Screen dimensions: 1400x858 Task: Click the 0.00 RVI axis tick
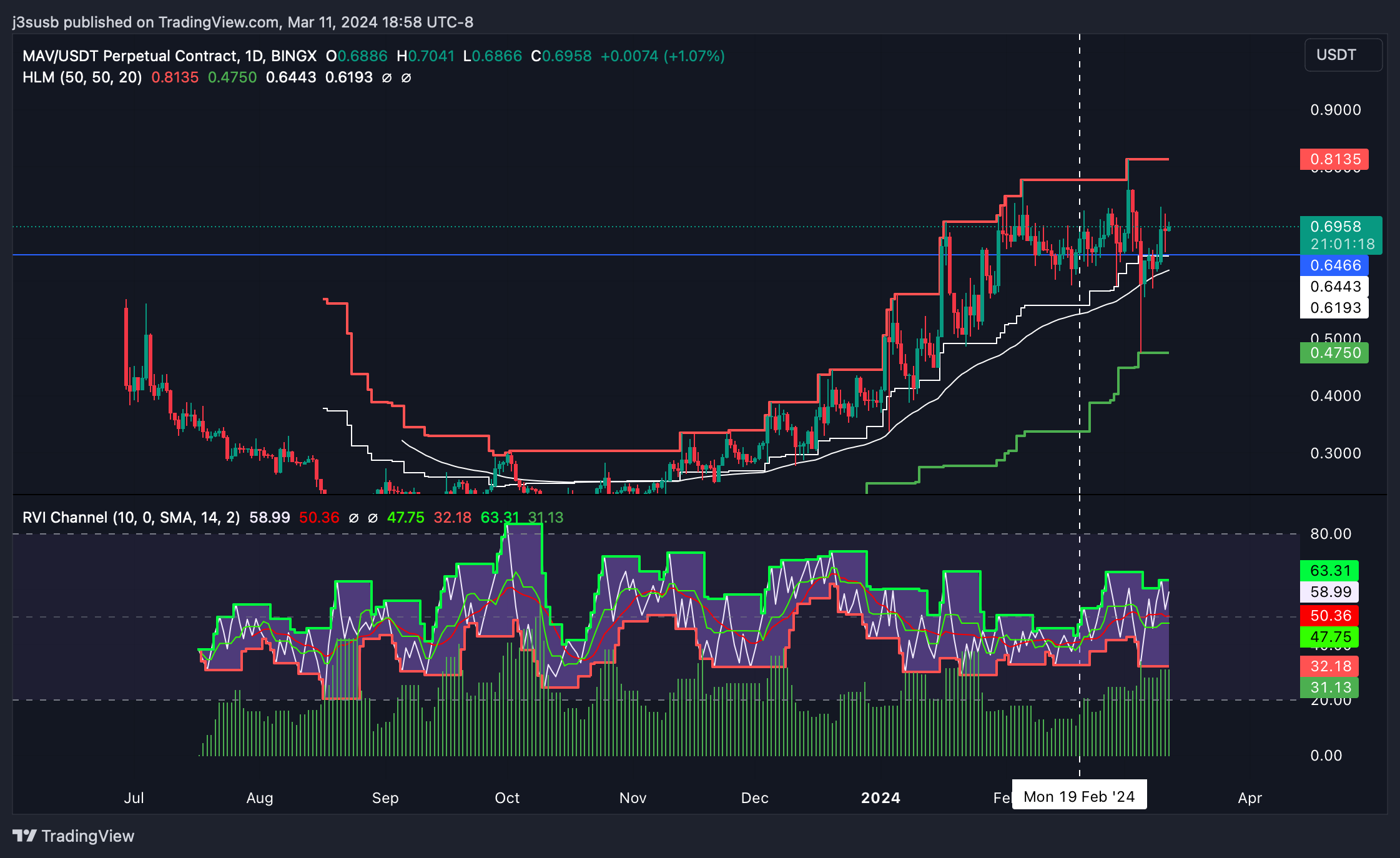[x=1326, y=756]
